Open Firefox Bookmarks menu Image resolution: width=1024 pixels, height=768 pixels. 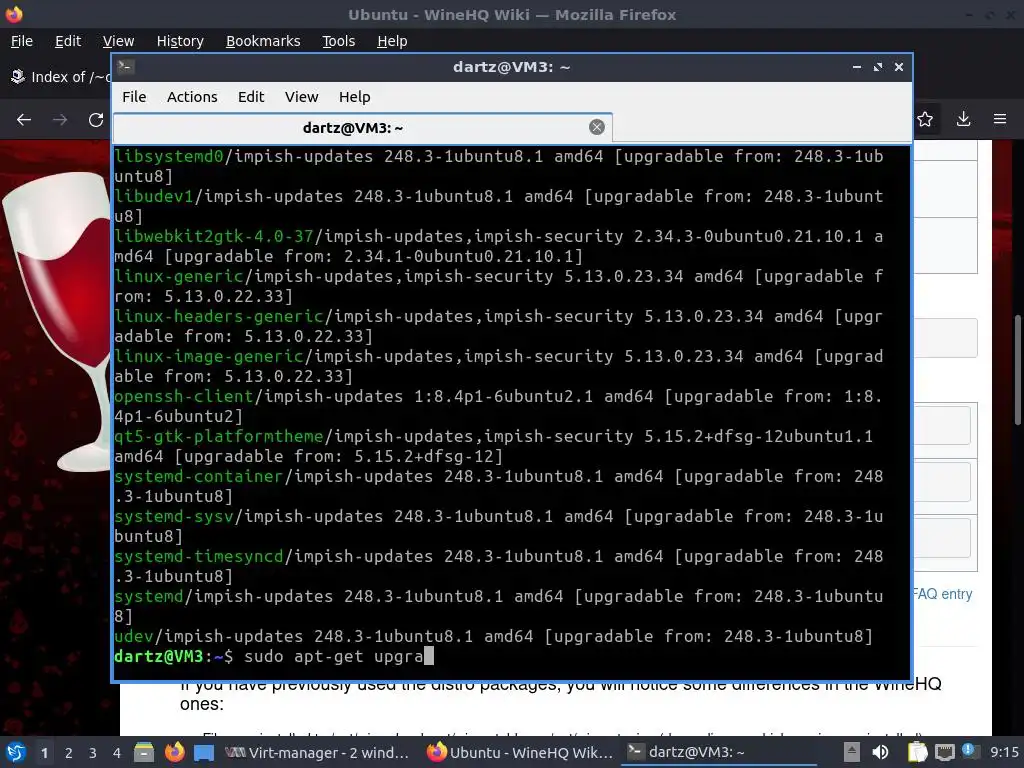coord(263,41)
